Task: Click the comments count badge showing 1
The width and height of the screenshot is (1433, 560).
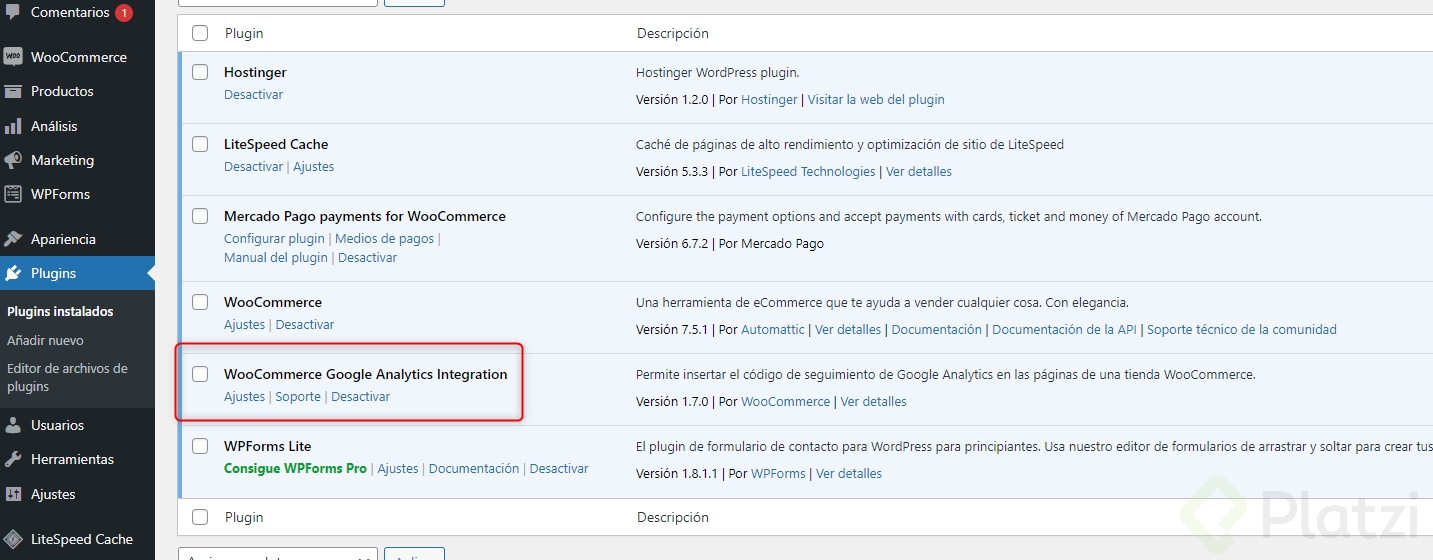Action: 124,13
